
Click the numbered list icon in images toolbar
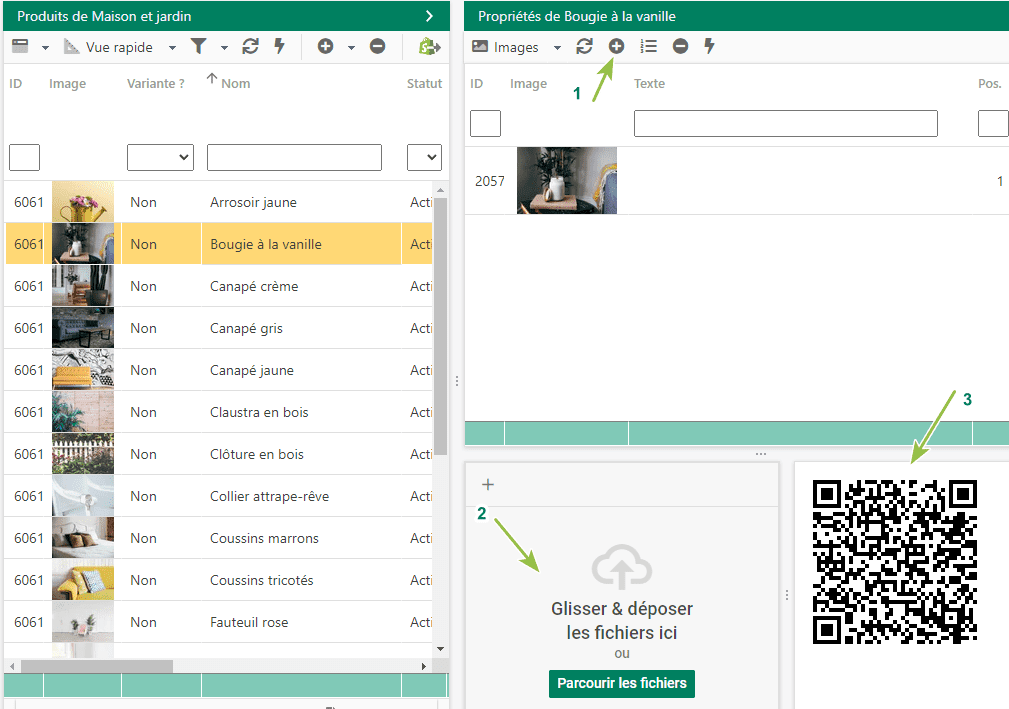coord(649,46)
